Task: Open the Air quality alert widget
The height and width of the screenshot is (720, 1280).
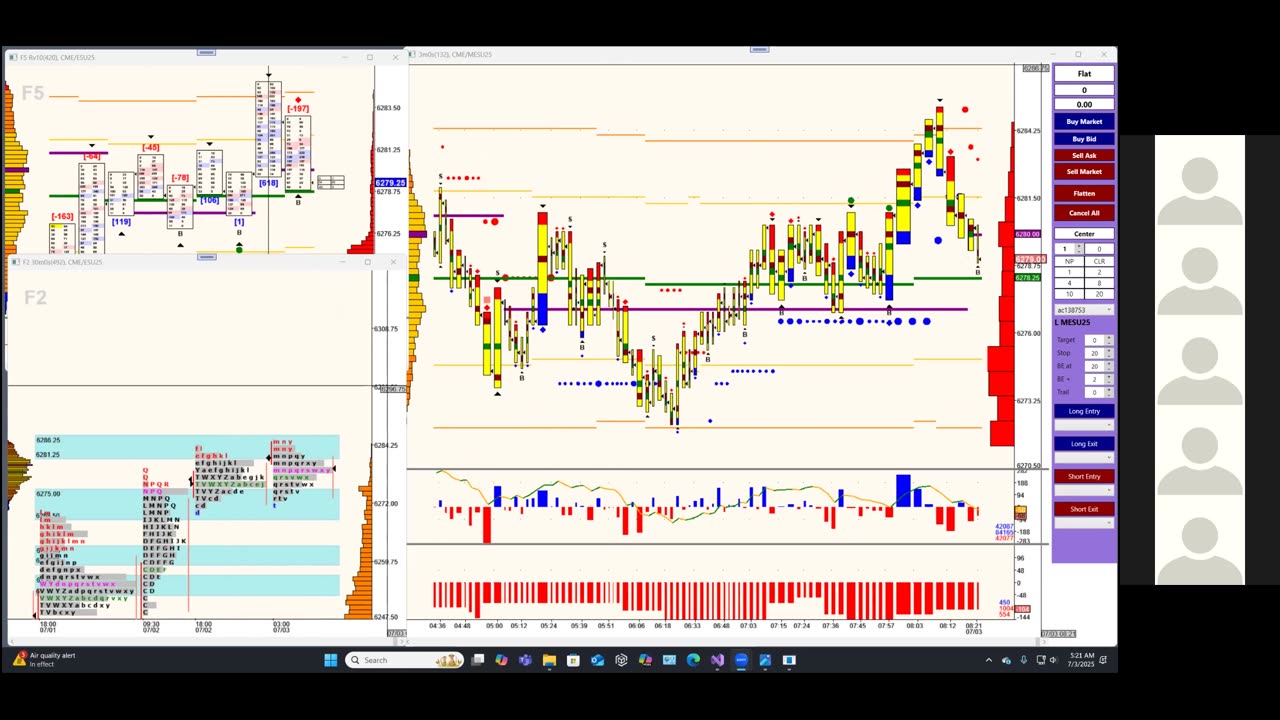Action: [x=45, y=660]
